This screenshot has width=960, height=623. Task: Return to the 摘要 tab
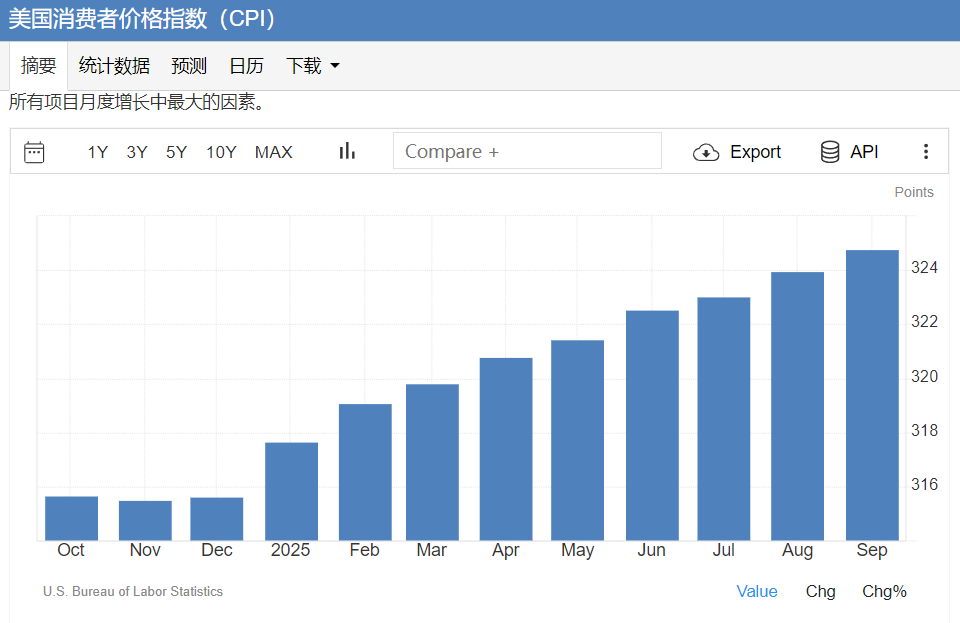tap(39, 65)
